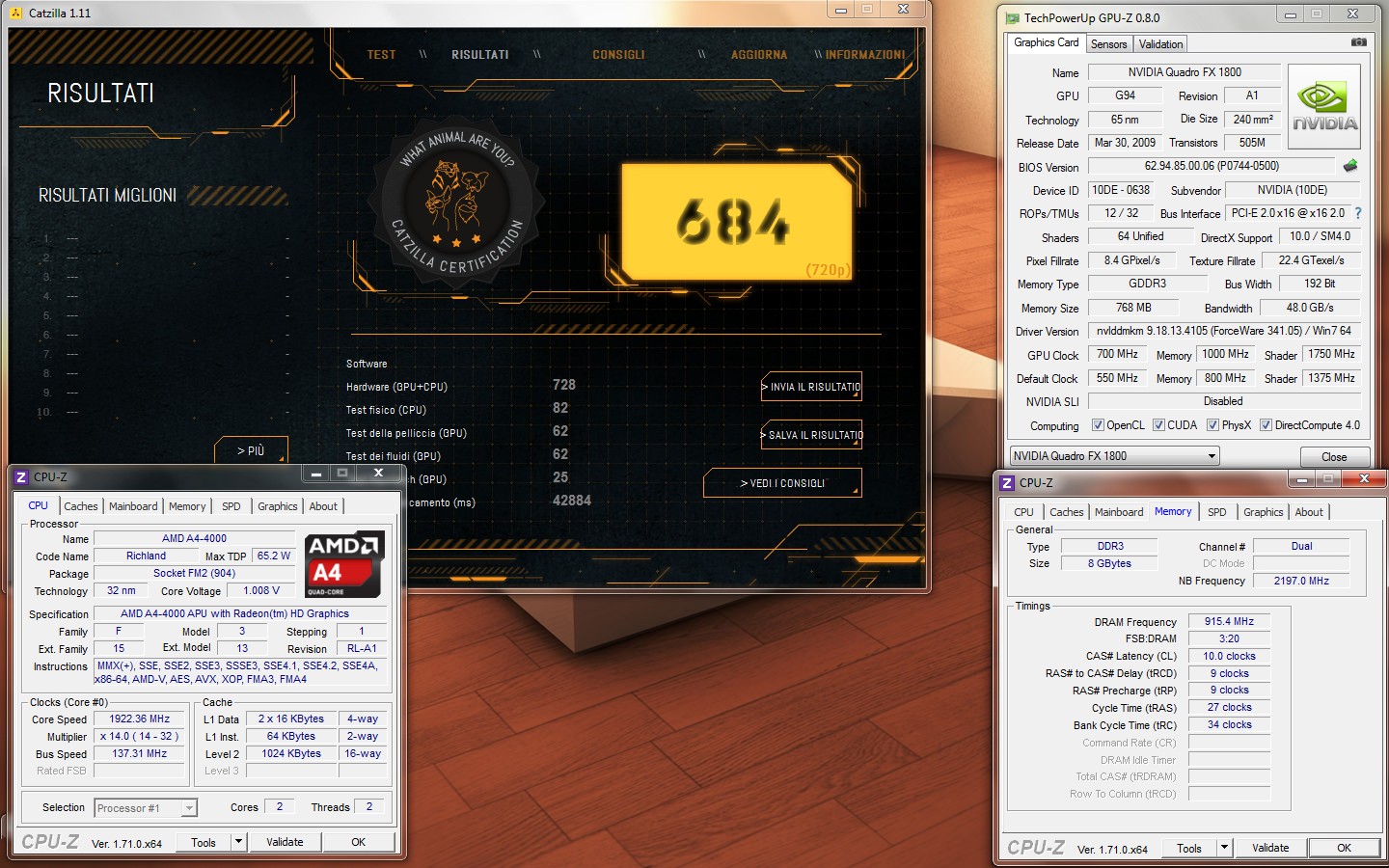Screen dimensions: 1389x868
Task: Click OK button in left CPU-Z
Action: coord(358,842)
